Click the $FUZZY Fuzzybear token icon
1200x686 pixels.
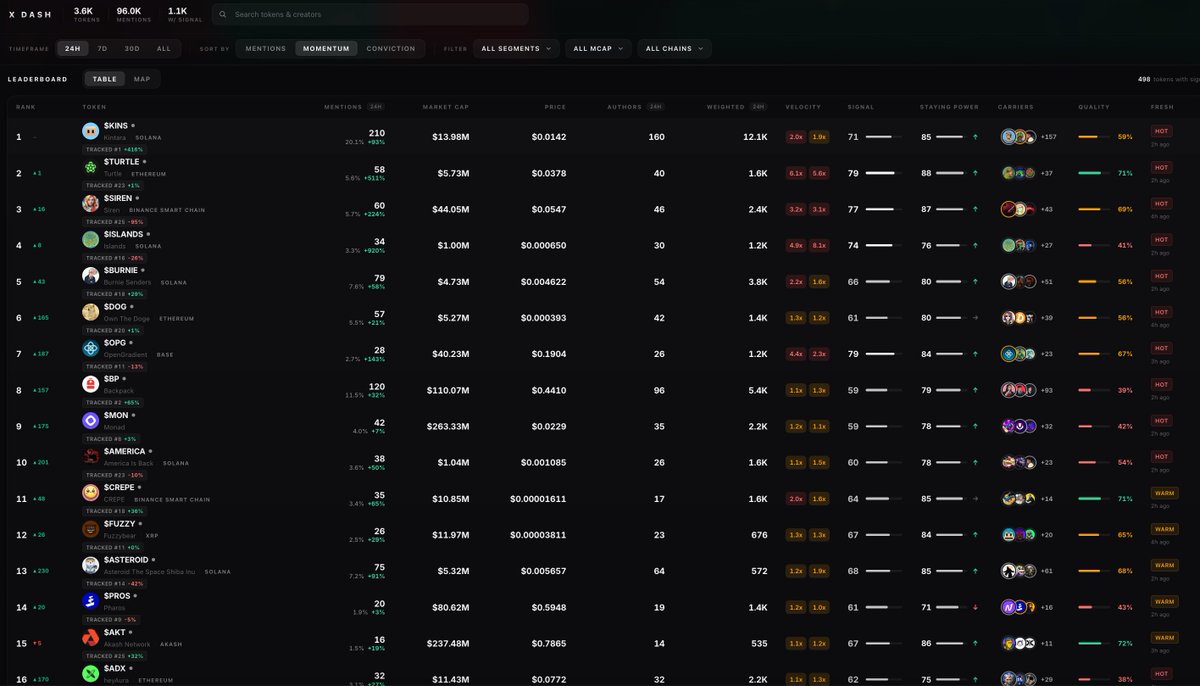tap(91, 529)
